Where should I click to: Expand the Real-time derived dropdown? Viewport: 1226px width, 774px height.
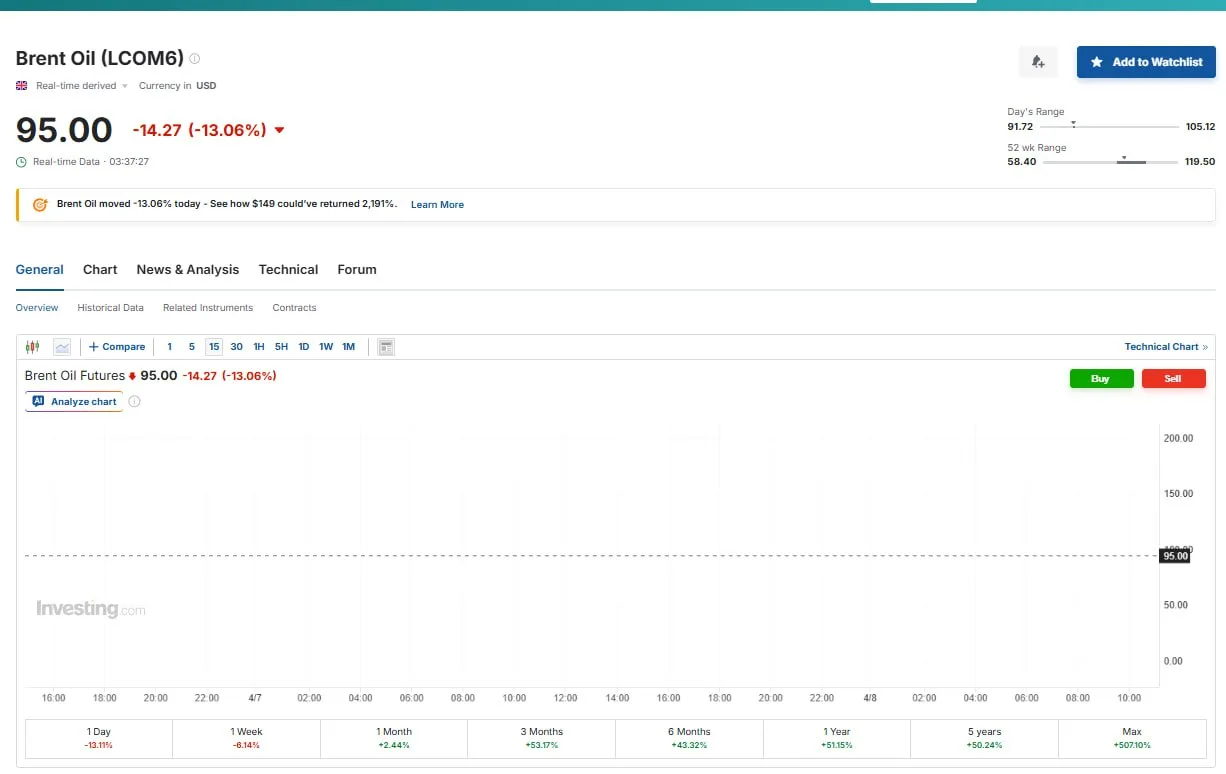pyautogui.click(x=125, y=86)
